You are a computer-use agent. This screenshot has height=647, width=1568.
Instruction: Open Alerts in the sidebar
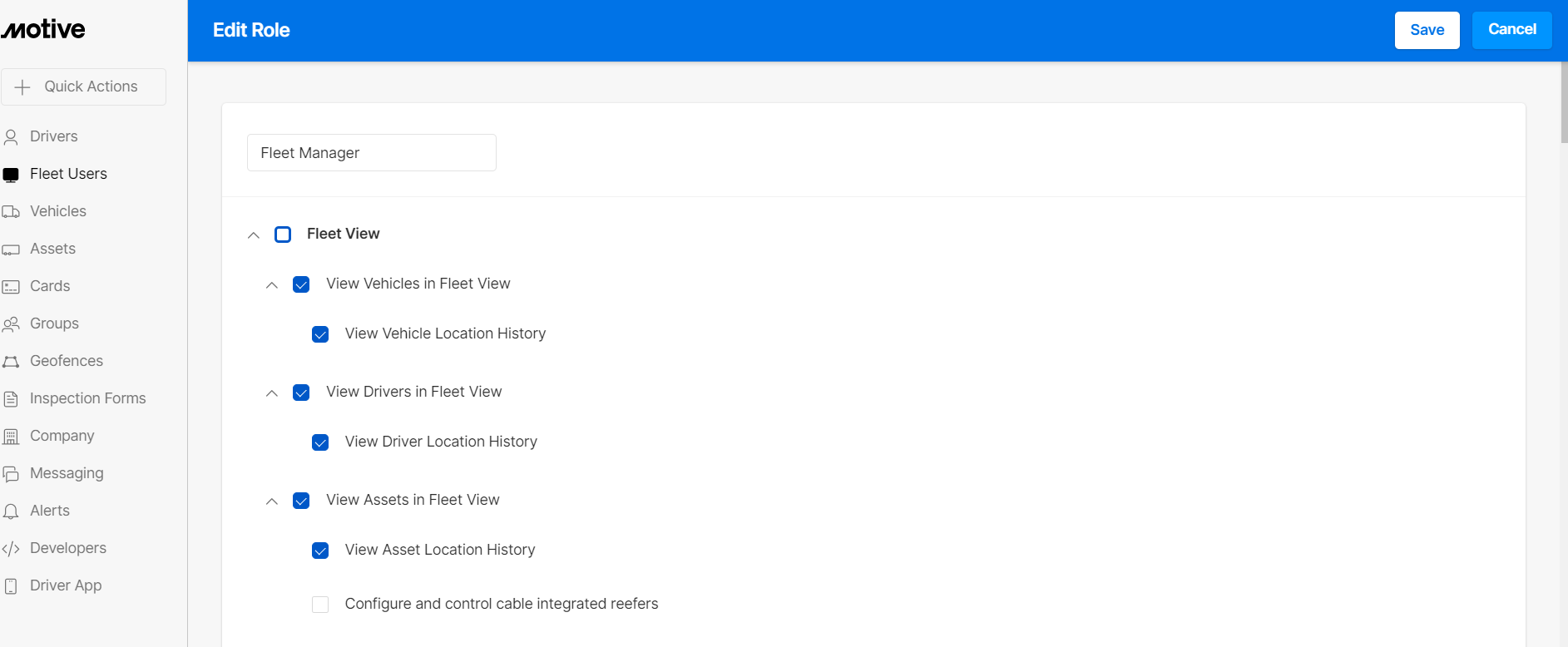click(x=50, y=511)
